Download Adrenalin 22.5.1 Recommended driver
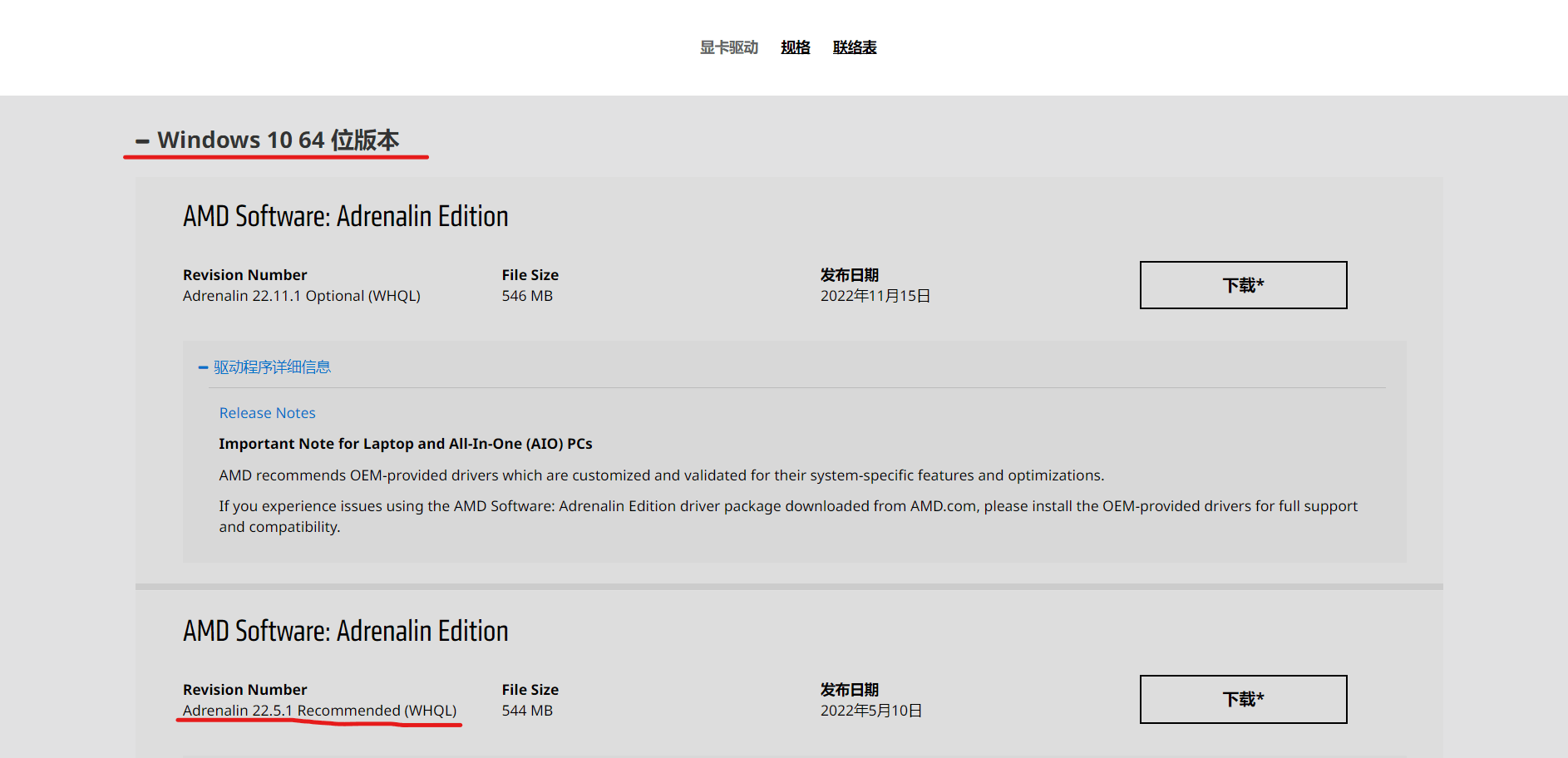 [x=1243, y=699]
